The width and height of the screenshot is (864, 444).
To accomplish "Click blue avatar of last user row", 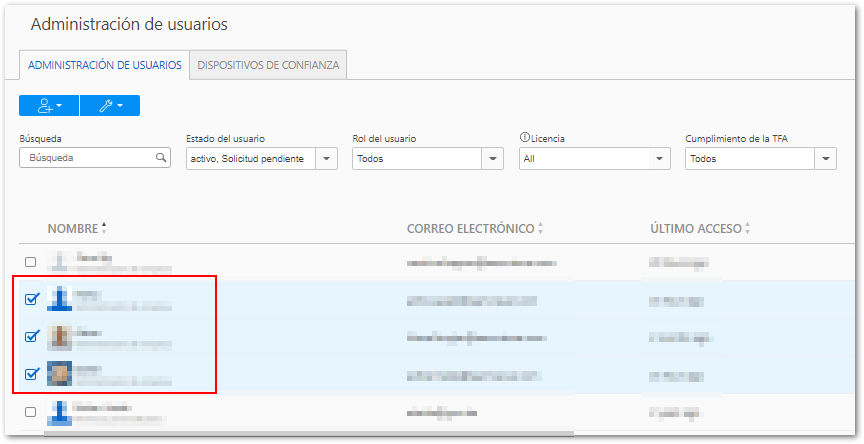I will pyautogui.click(x=59, y=413).
